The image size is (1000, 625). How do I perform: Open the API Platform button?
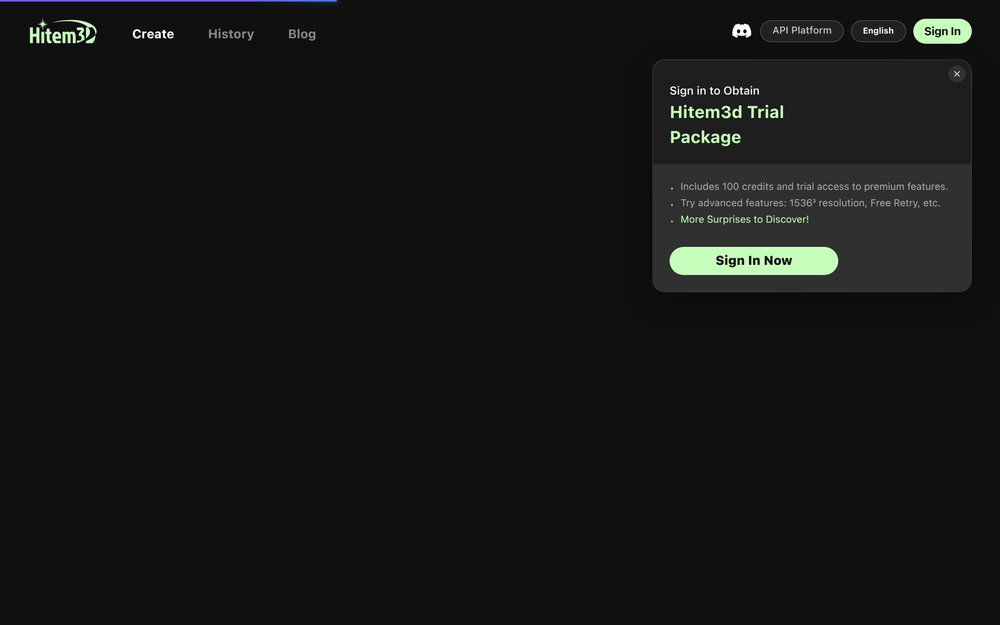(802, 31)
